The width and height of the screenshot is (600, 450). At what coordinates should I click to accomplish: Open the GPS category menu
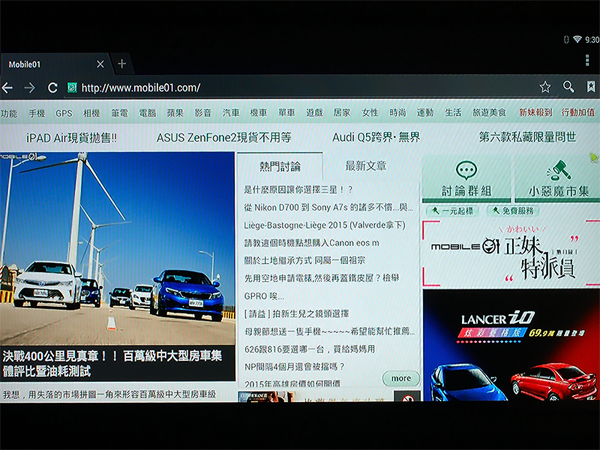click(x=64, y=113)
